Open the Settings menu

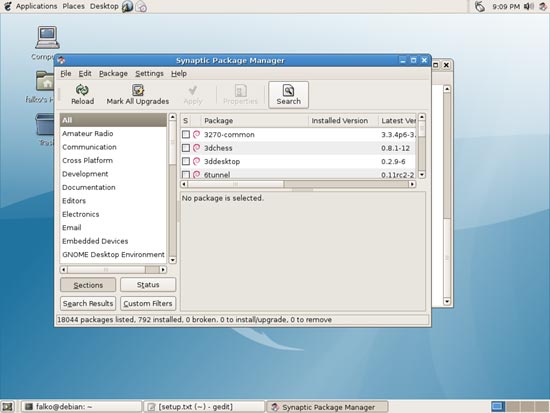(x=149, y=73)
